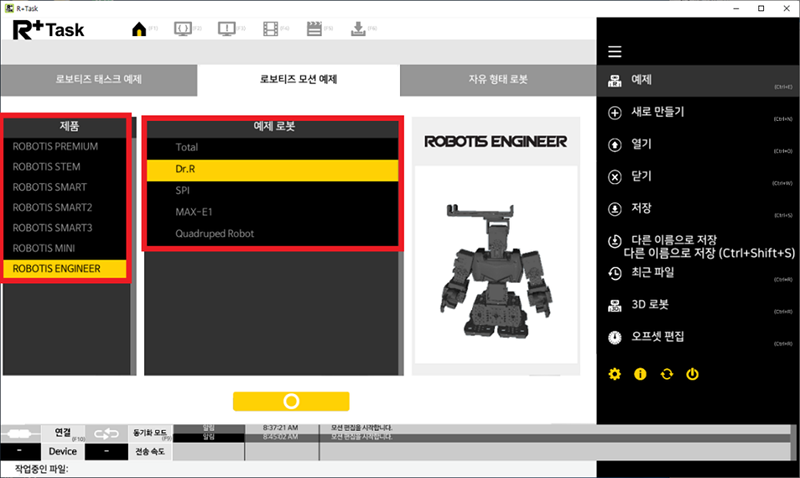This screenshot has height=478, width=800.
Task: Click the download icon in top toolbar
Action: click(357, 29)
